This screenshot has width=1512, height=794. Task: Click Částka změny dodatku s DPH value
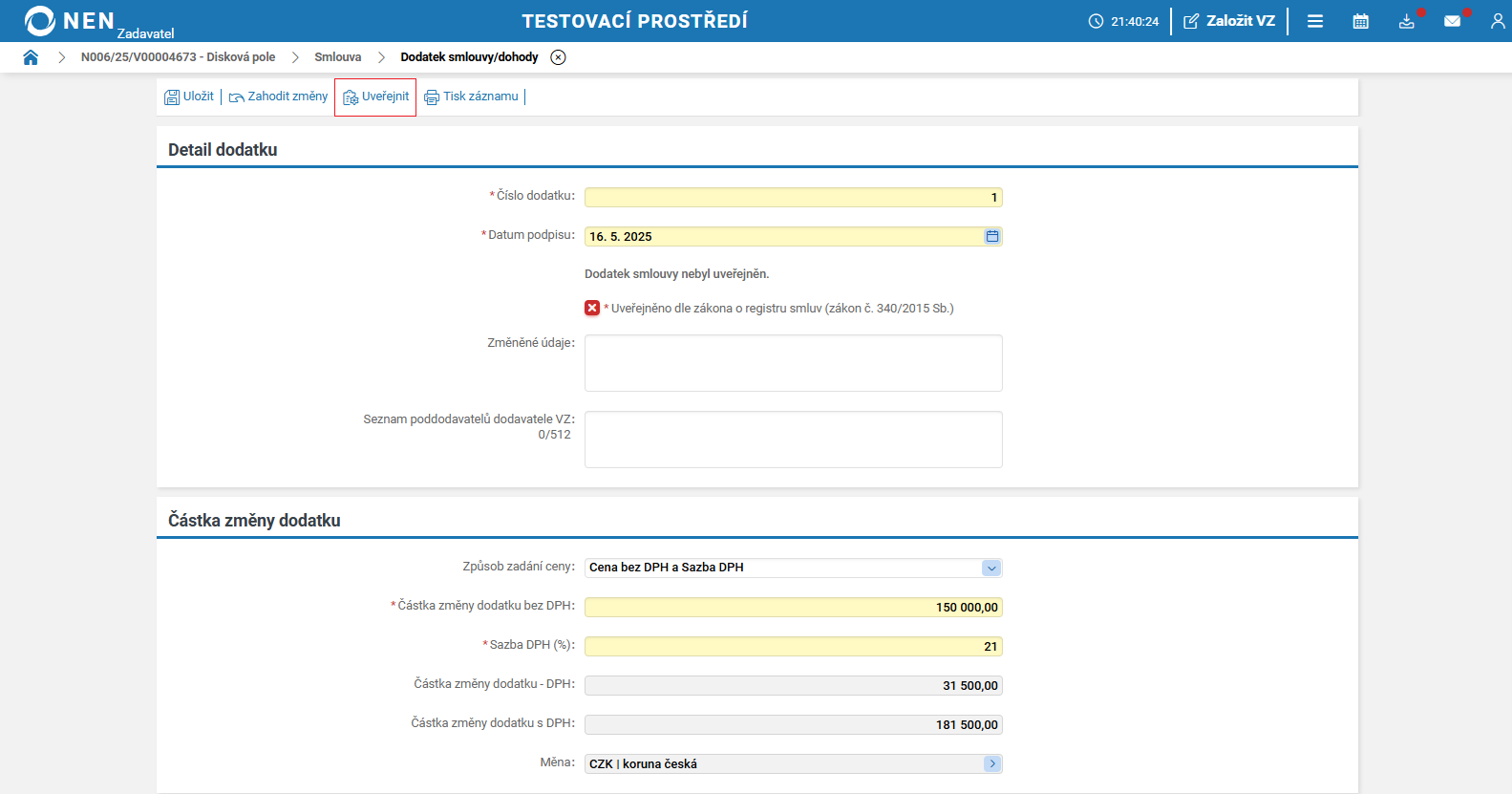(x=794, y=725)
